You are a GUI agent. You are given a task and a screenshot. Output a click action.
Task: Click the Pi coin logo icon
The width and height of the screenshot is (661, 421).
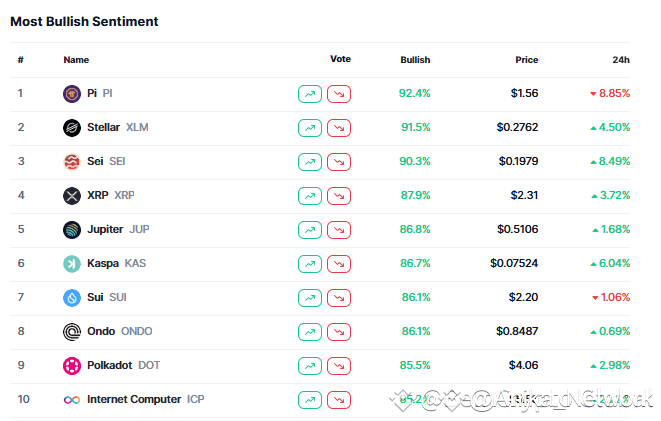pyautogui.click(x=71, y=94)
